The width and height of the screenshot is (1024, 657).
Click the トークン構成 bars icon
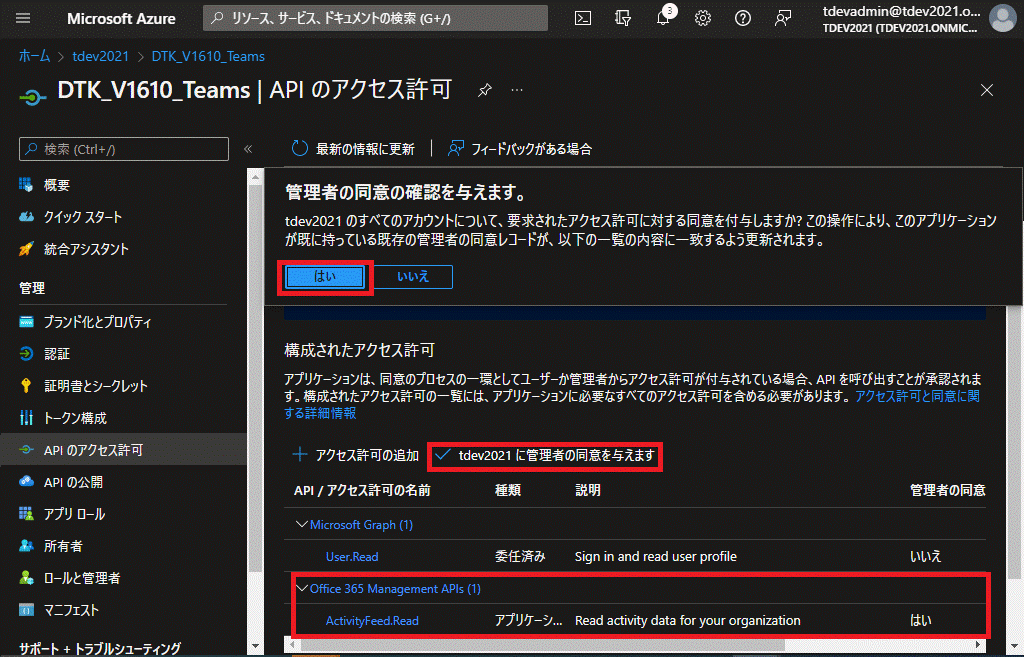pos(26,417)
